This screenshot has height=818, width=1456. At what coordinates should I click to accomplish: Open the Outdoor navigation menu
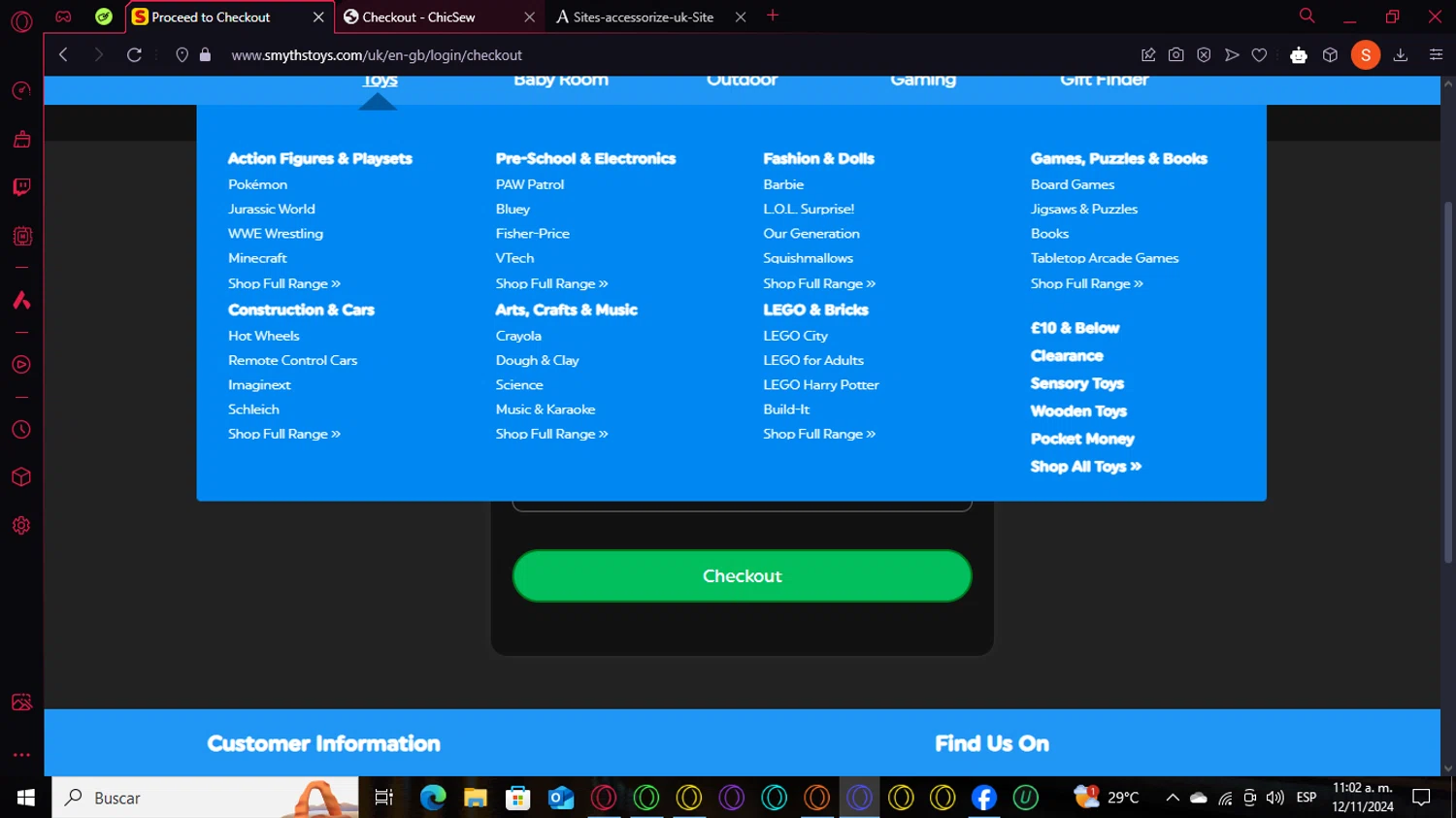click(x=742, y=81)
